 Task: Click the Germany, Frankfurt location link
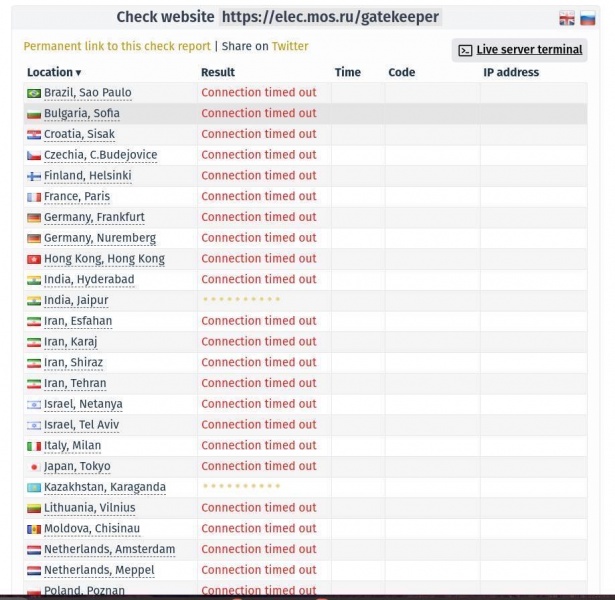94,217
